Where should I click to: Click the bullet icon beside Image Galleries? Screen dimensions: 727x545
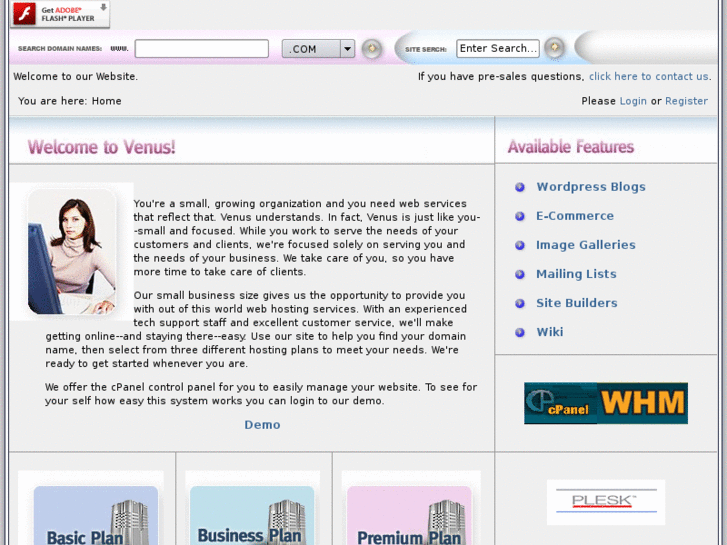click(520, 245)
